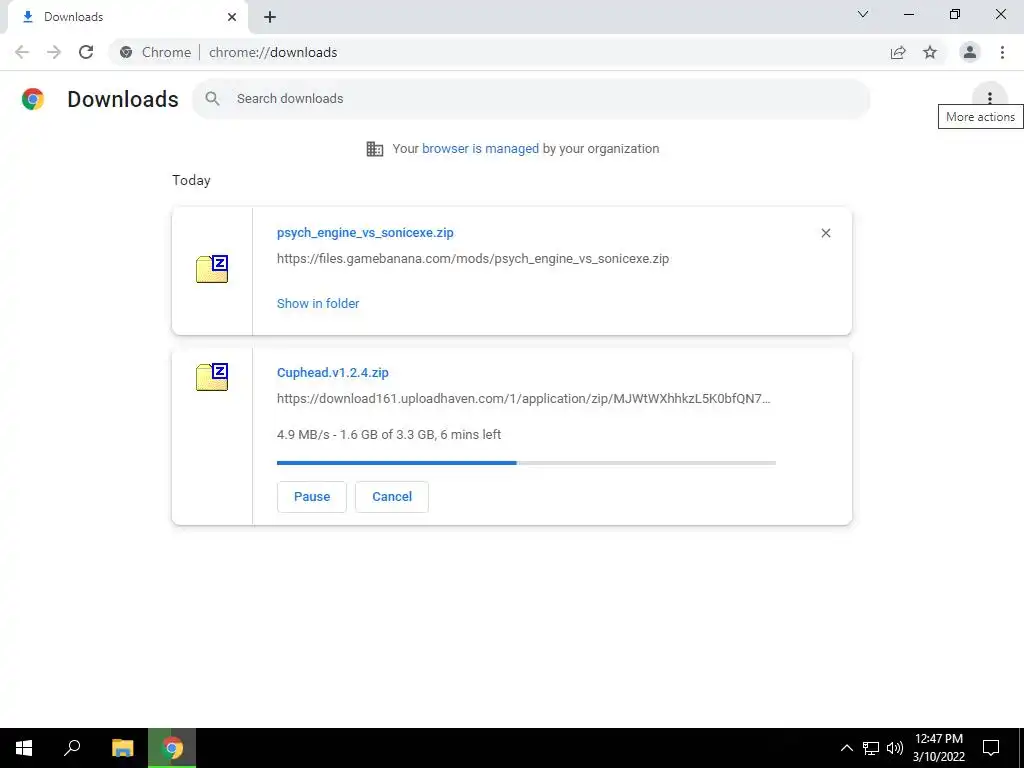Click the address bar URL chrome://downloads
The image size is (1024, 768).
273,52
